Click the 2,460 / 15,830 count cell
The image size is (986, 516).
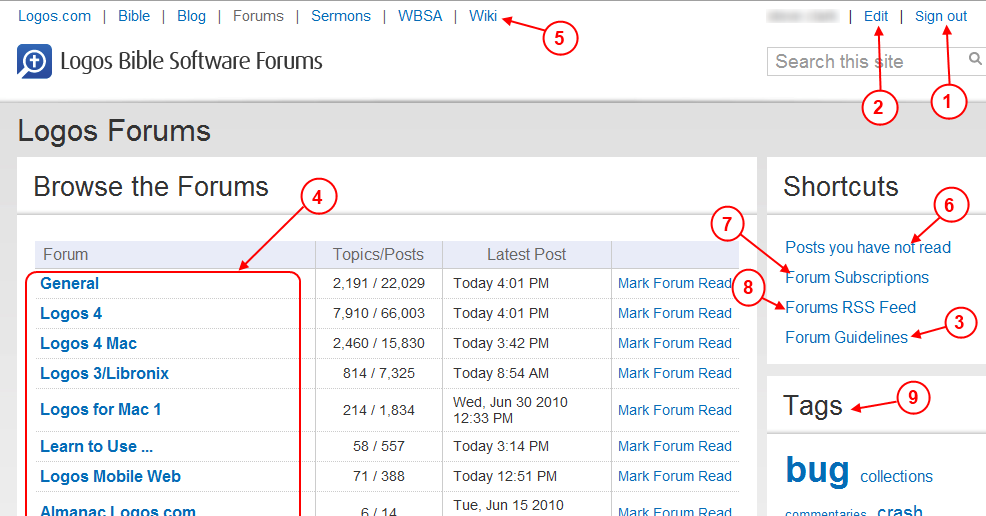click(x=379, y=344)
